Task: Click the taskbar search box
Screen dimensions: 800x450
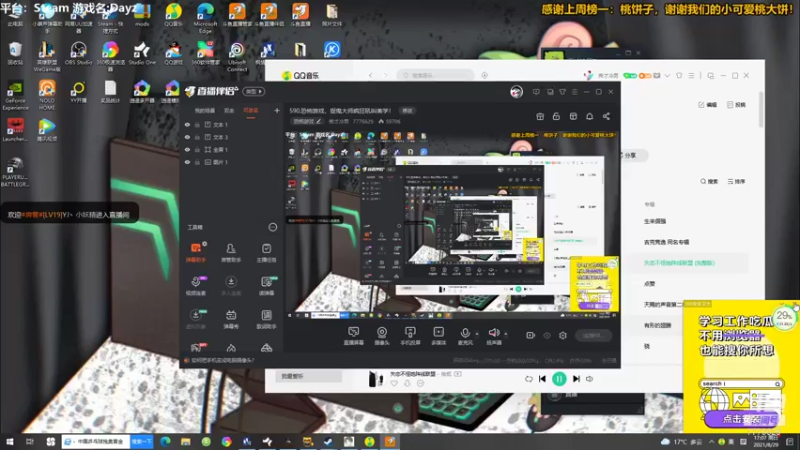Action: coord(96,441)
